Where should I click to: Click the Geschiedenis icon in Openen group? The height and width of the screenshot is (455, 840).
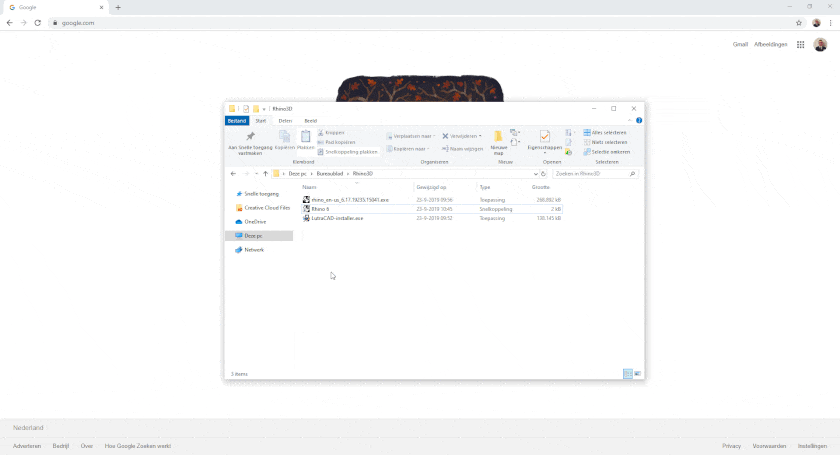coord(568,152)
